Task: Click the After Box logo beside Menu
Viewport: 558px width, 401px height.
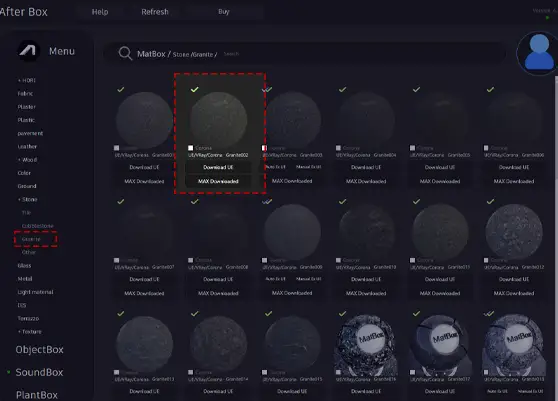Action: coord(28,51)
